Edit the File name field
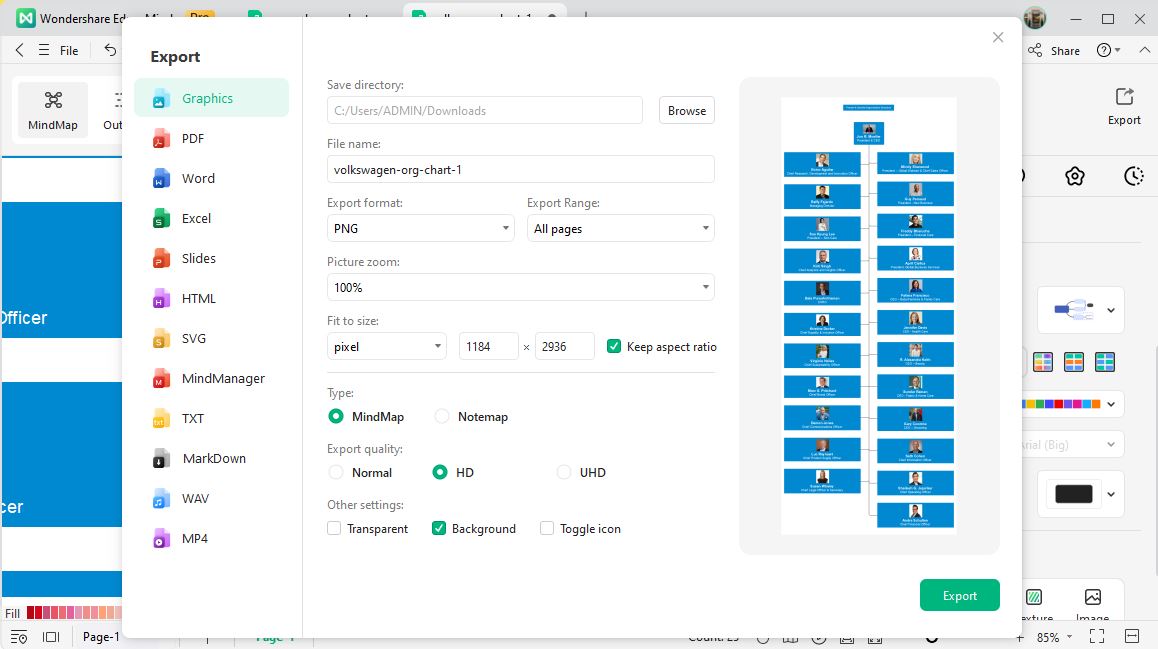1158x649 pixels. [x=521, y=169]
